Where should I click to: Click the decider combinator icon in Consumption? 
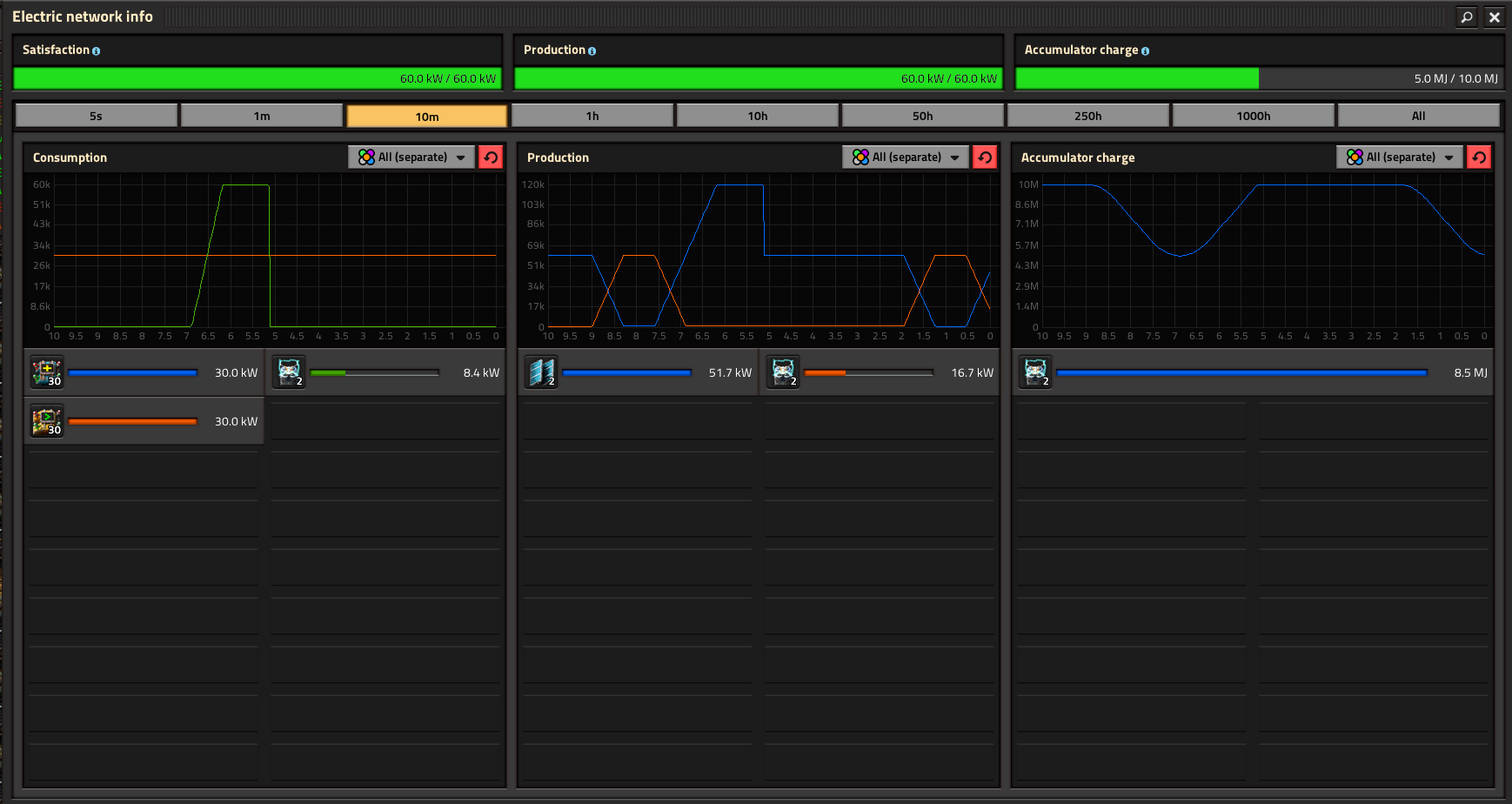coord(47,421)
